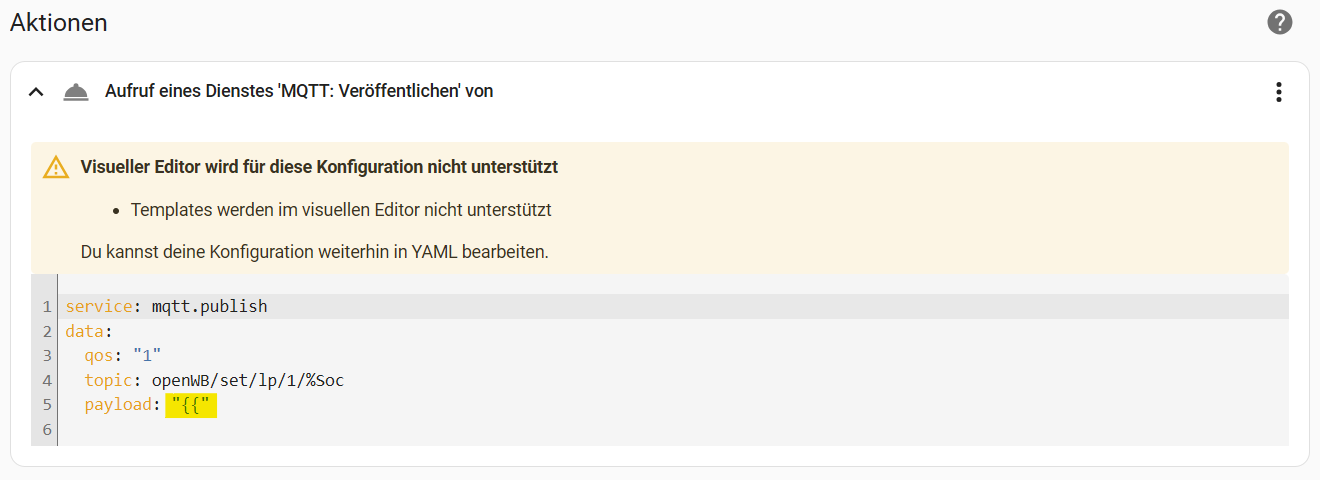Collapse the MQTT service action card
Screen dimensions: 1320x480
pyautogui.click(x=36, y=92)
